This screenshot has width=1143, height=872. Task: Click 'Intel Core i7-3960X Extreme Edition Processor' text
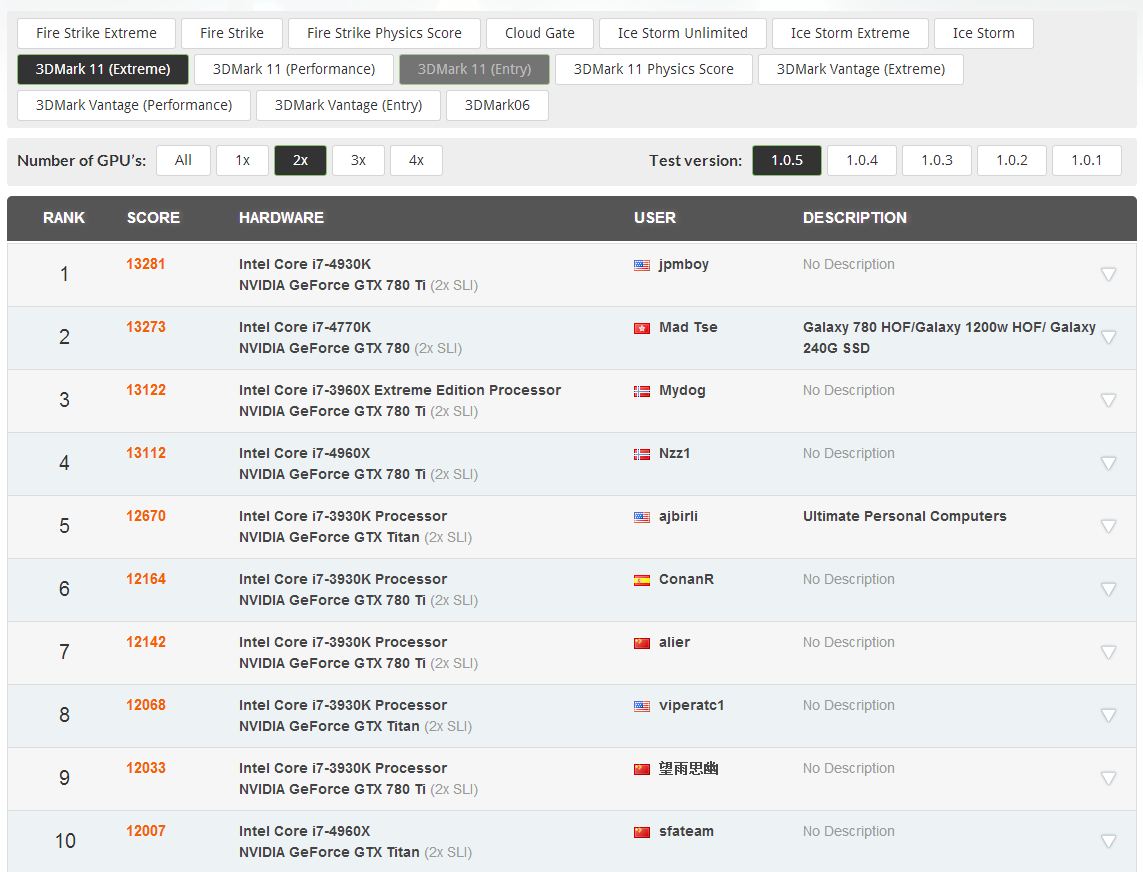pyautogui.click(x=400, y=390)
